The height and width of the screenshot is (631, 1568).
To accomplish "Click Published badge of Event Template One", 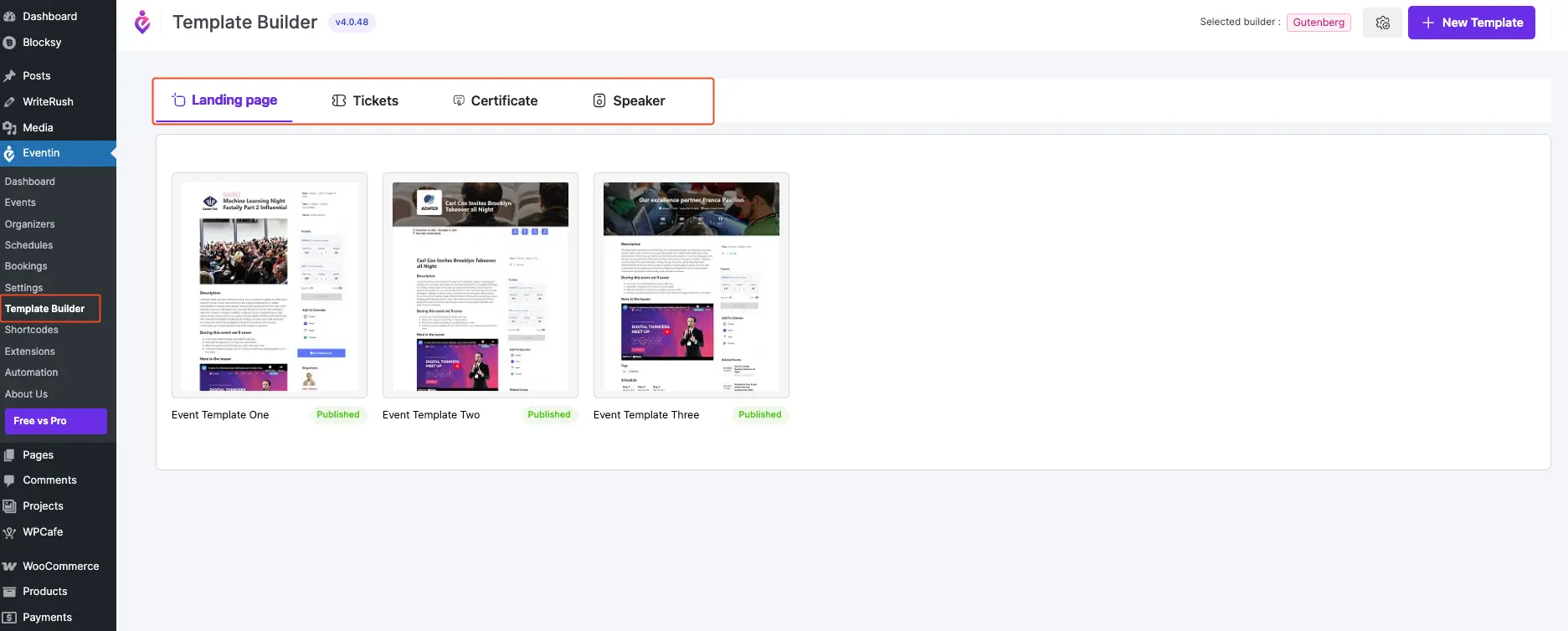I will [x=338, y=415].
